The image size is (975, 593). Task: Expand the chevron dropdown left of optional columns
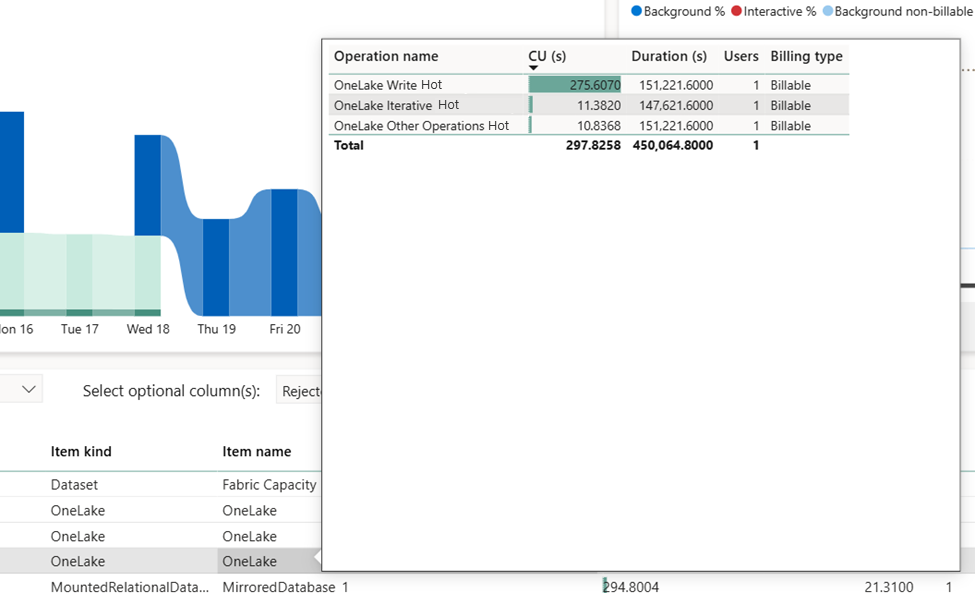30,390
